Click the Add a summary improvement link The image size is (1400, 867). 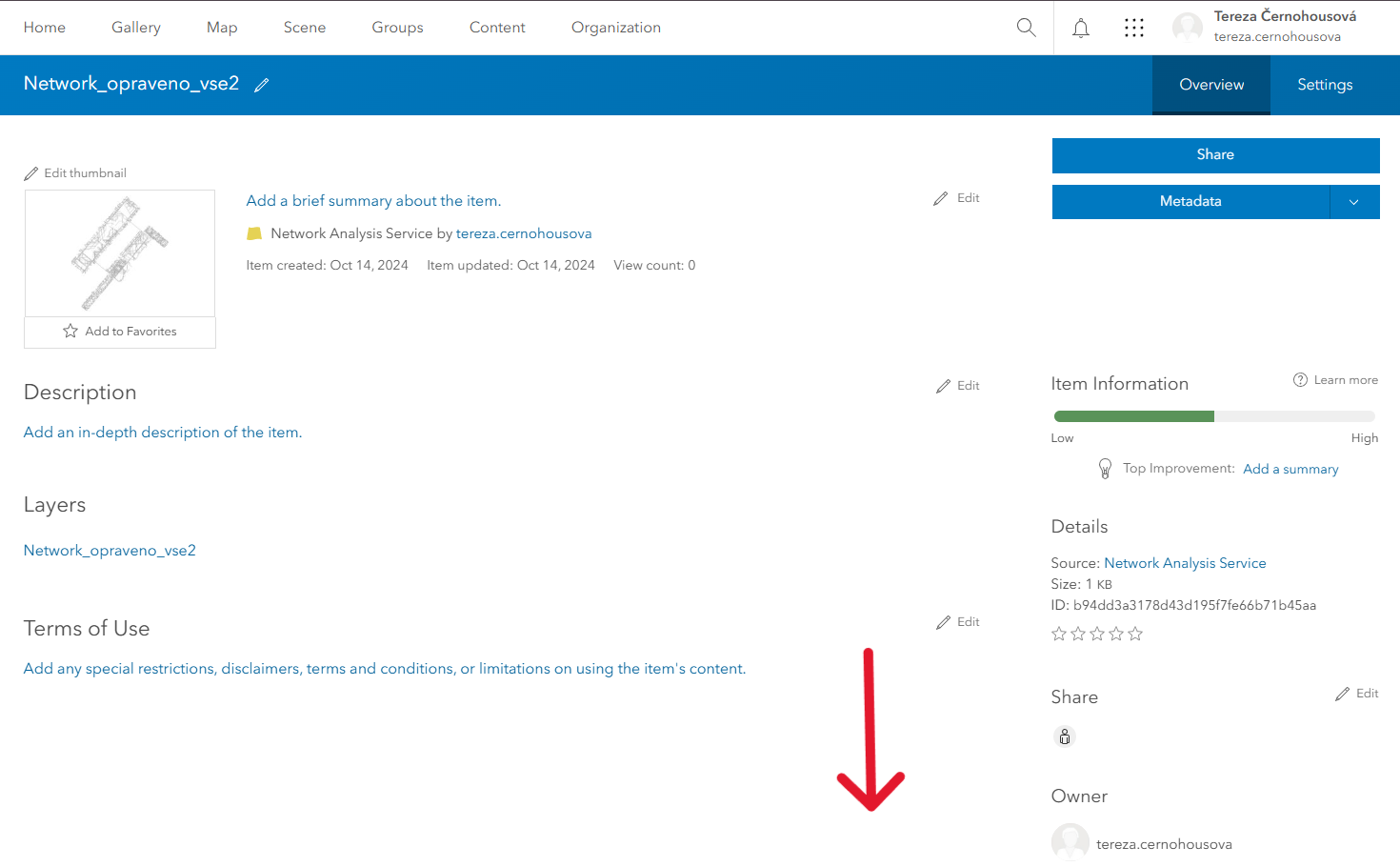[1290, 469]
